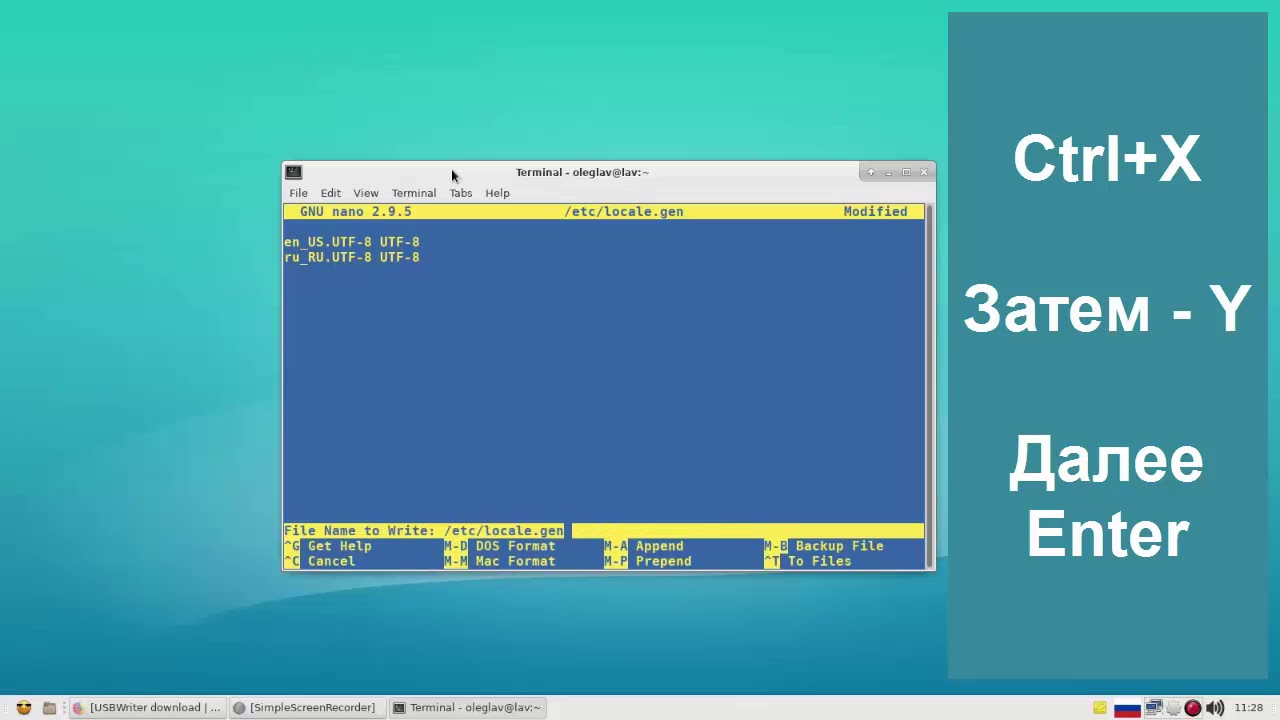Click the en_US.UTF-8 UTF-8 line
Image resolution: width=1280 pixels, height=720 pixels.
click(x=352, y=242)
